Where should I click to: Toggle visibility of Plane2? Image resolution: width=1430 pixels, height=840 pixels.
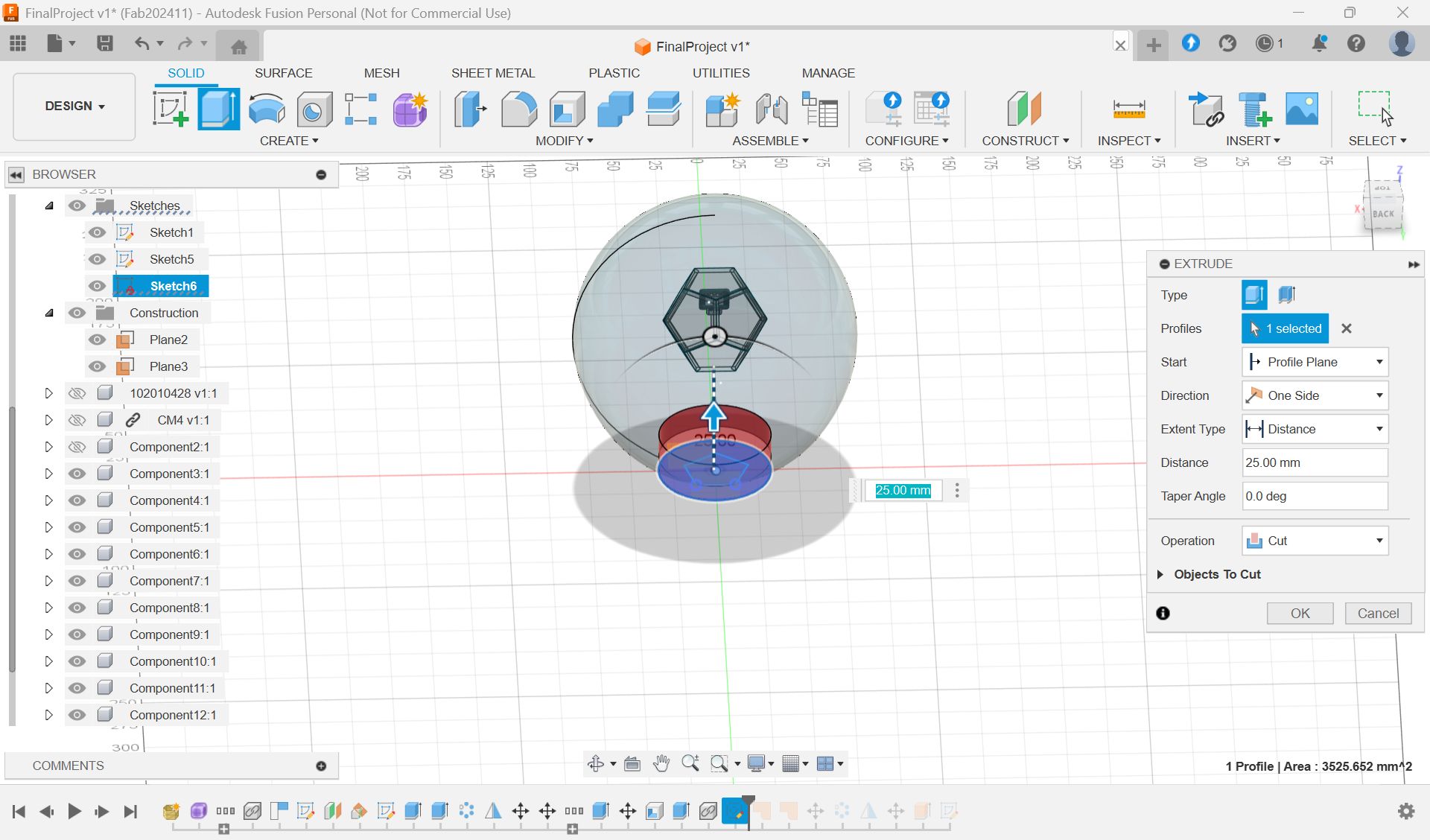[x=97, y=340]
